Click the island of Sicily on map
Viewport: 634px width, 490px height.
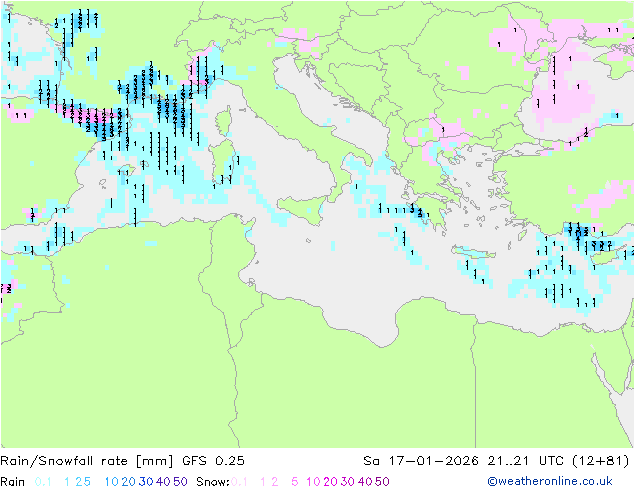coord(303,209)
